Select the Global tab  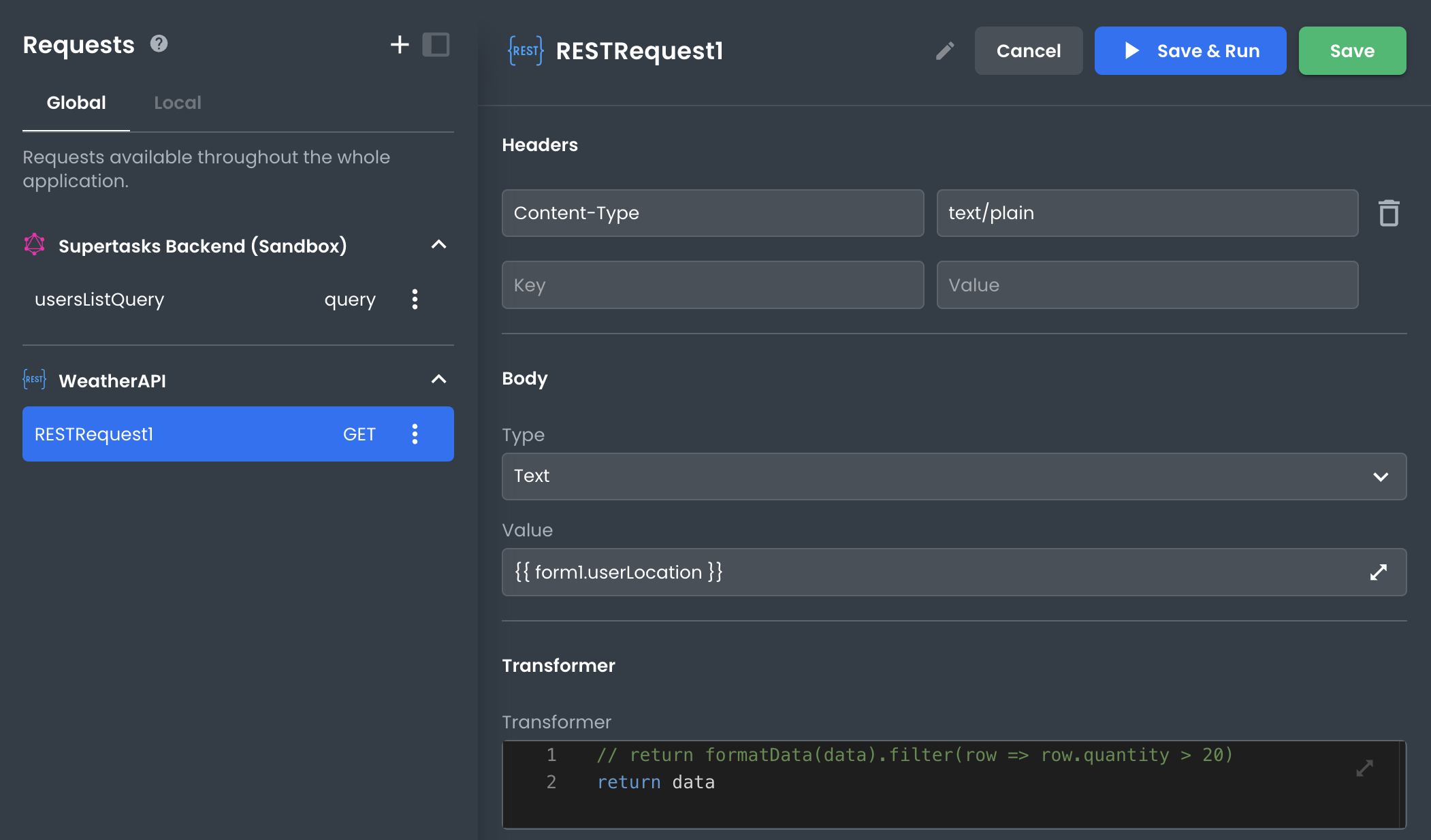pos(76,103)
